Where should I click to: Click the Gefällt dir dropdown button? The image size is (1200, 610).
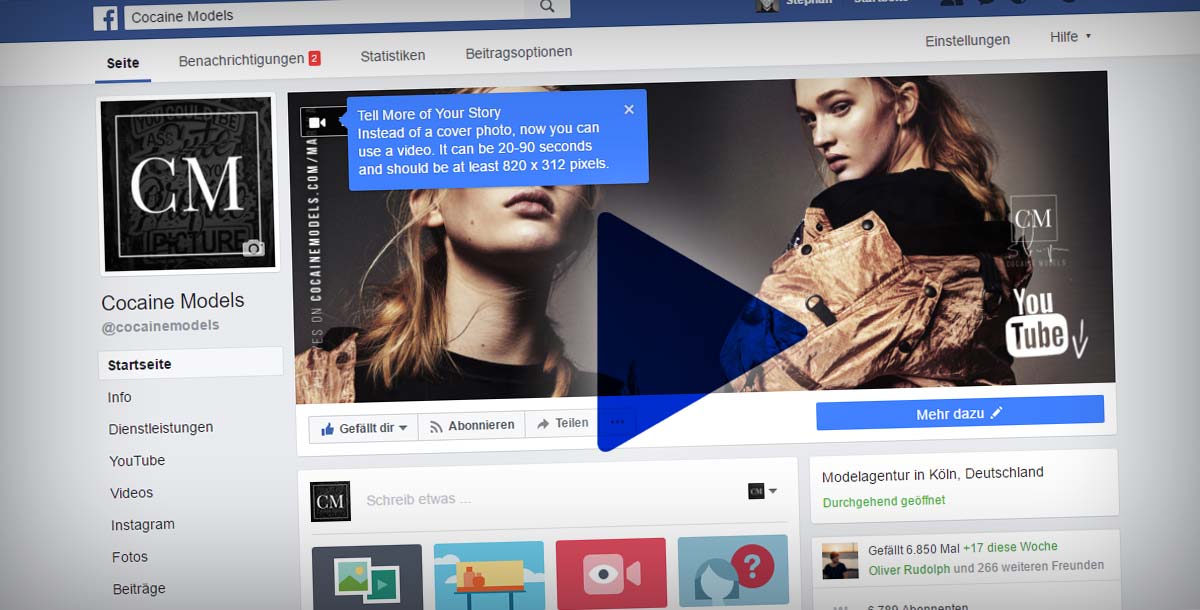(x=363, y=428)
